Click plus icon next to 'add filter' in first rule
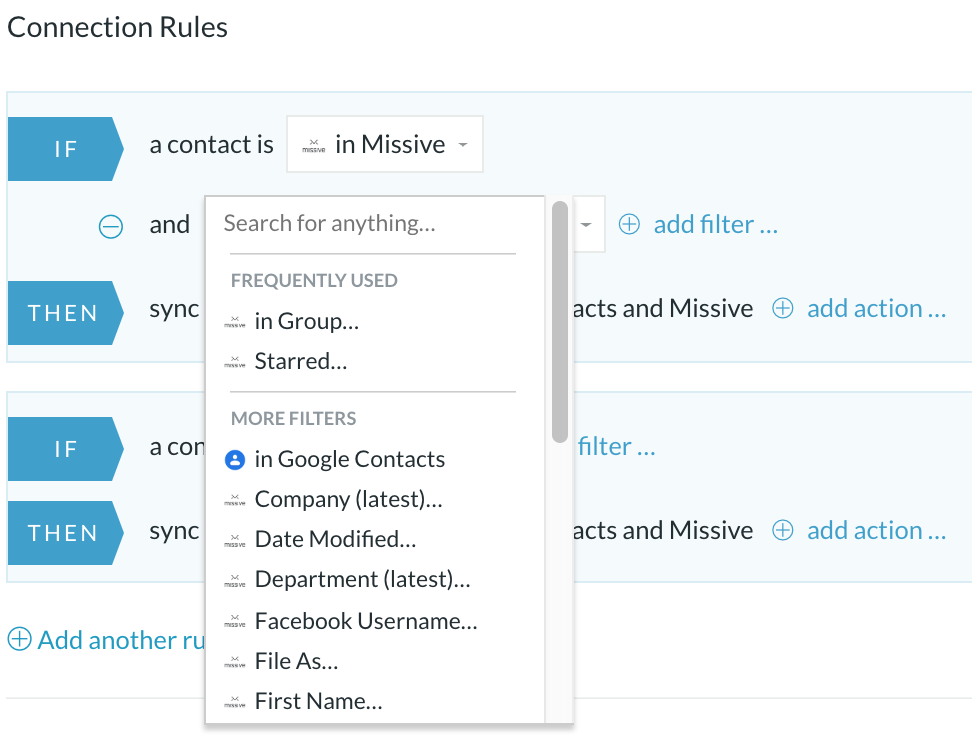972x736 pixels. 629,224
